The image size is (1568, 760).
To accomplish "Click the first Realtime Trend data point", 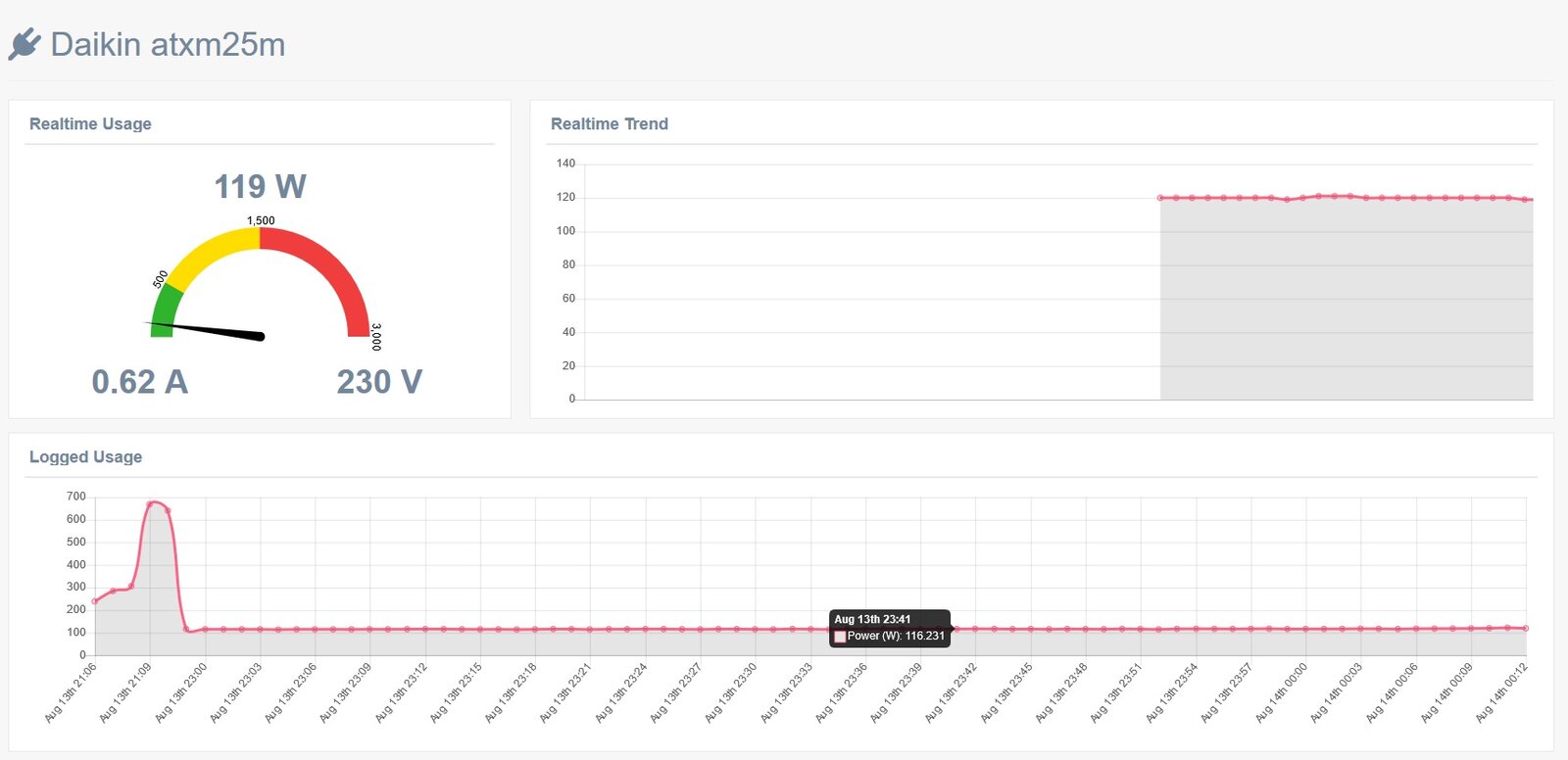I will [x=1160, y=198].
